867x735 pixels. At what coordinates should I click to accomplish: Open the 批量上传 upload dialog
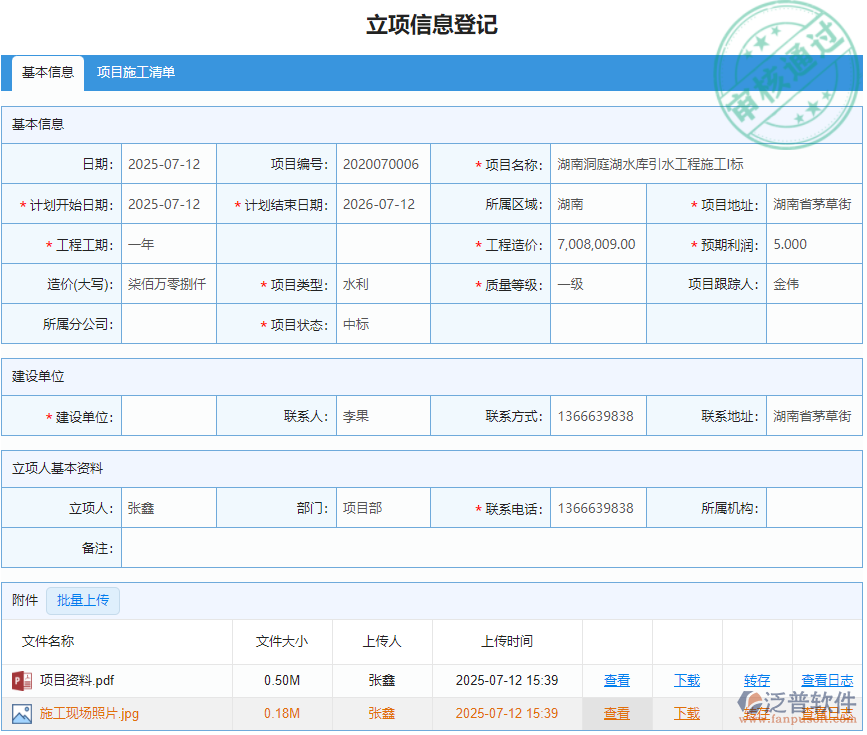point(83,601)
